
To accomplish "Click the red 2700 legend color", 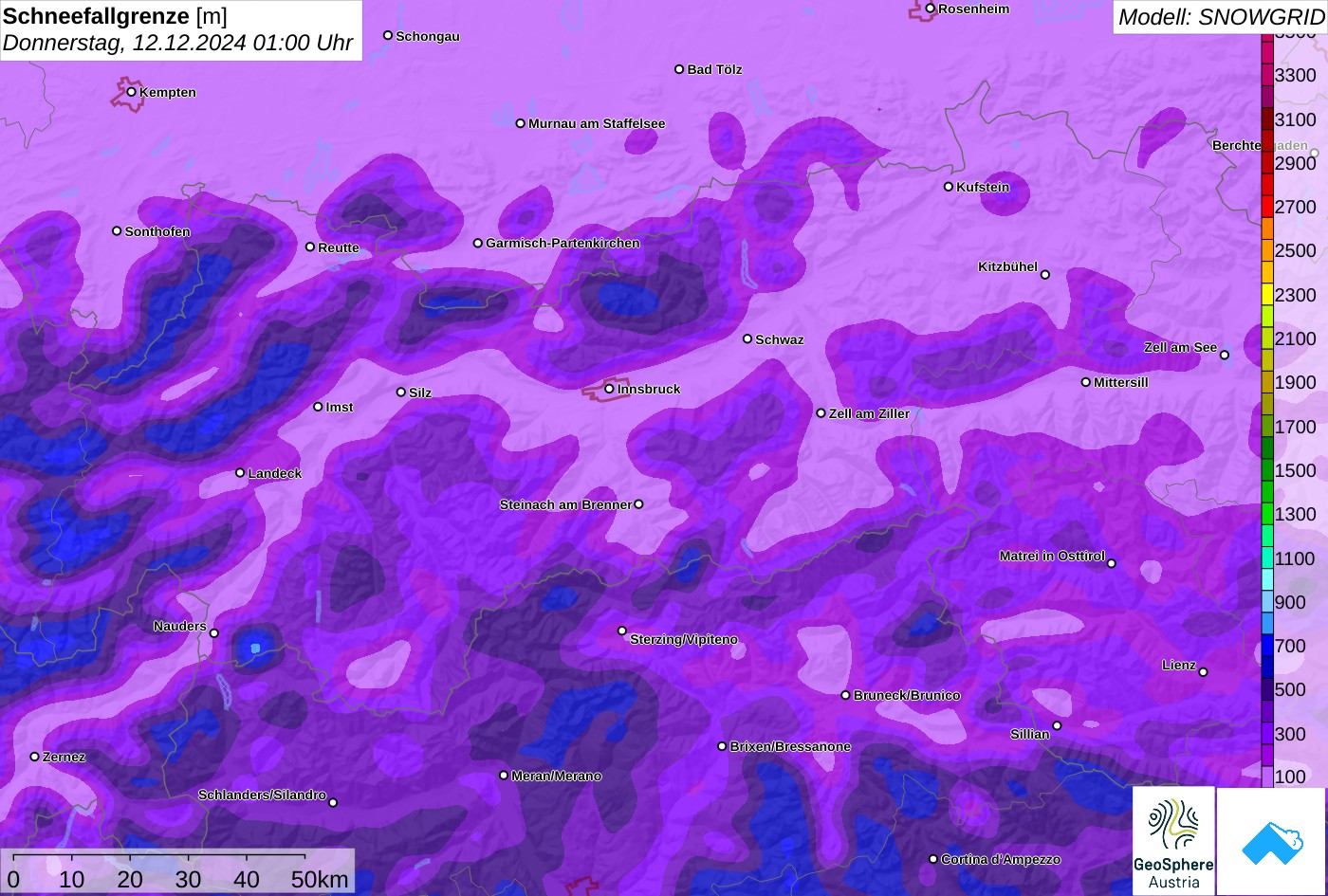I will point(1267,207).
